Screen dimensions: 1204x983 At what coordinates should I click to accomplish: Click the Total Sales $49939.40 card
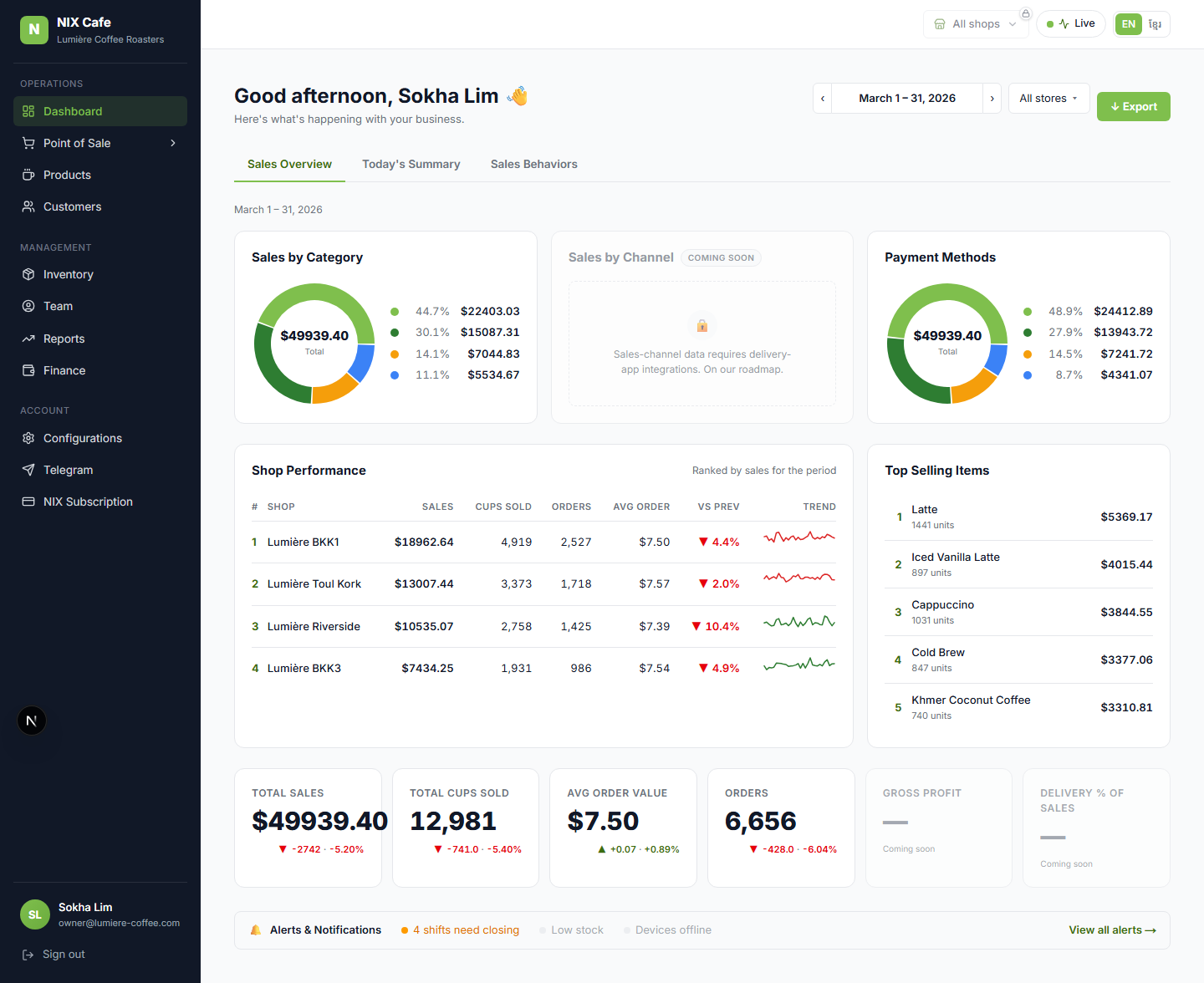[308, 828]
